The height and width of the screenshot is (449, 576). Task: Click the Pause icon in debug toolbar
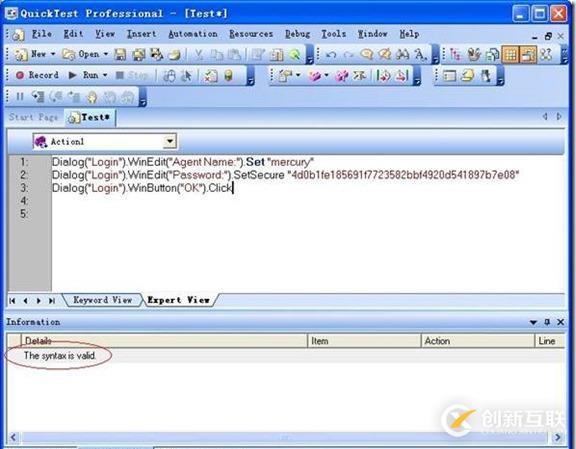[20, 97]
